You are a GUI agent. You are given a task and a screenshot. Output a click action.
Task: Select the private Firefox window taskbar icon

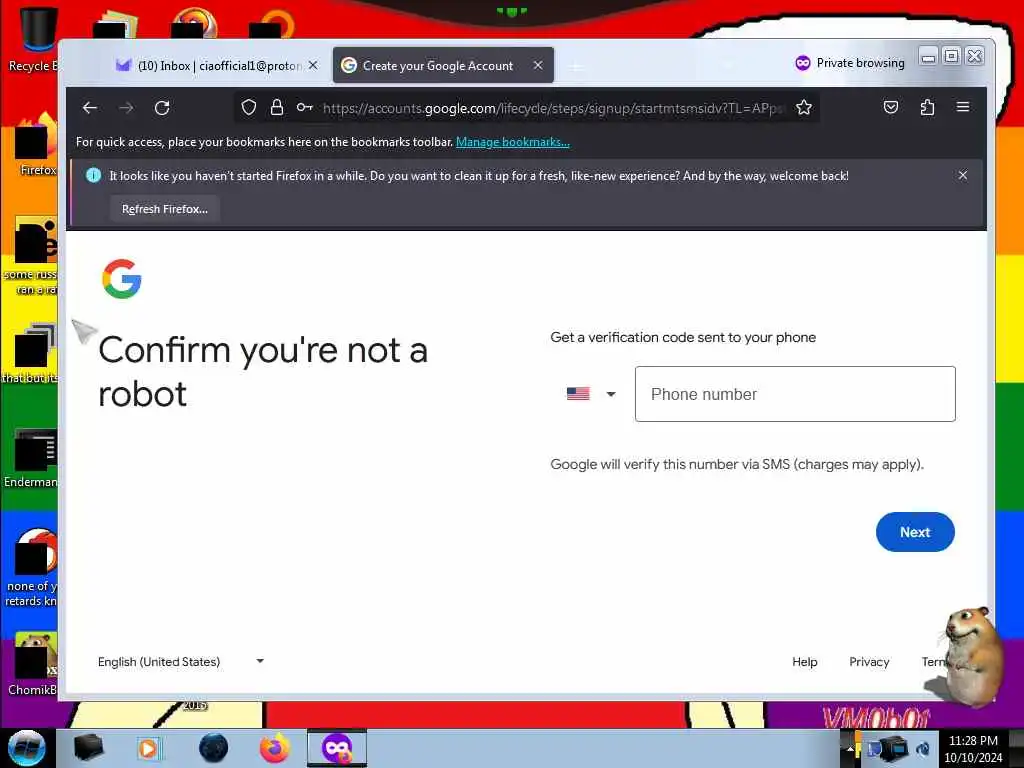[337, 748]
